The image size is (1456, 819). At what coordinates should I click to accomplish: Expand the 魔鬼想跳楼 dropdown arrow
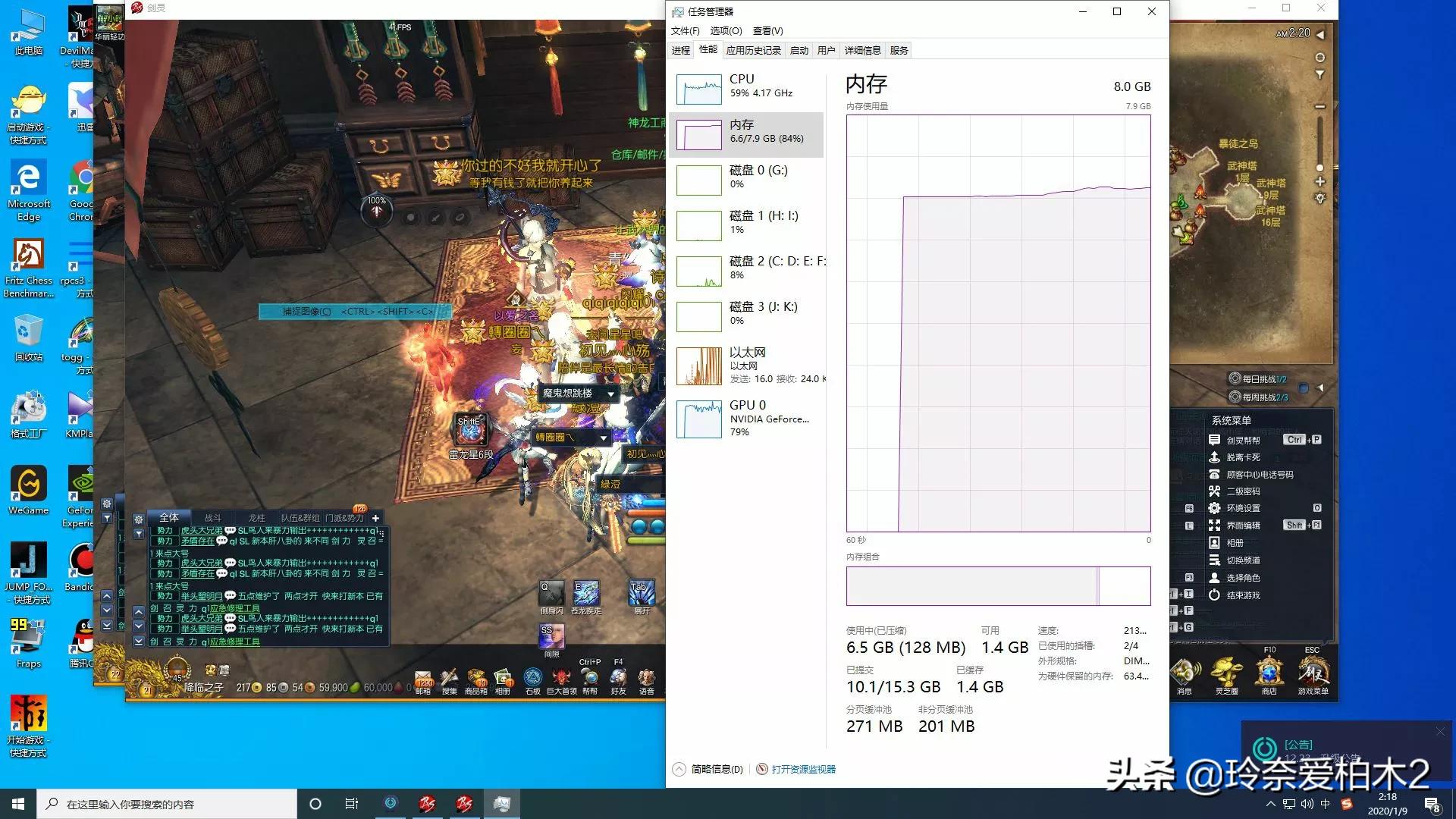click(610, 394)
